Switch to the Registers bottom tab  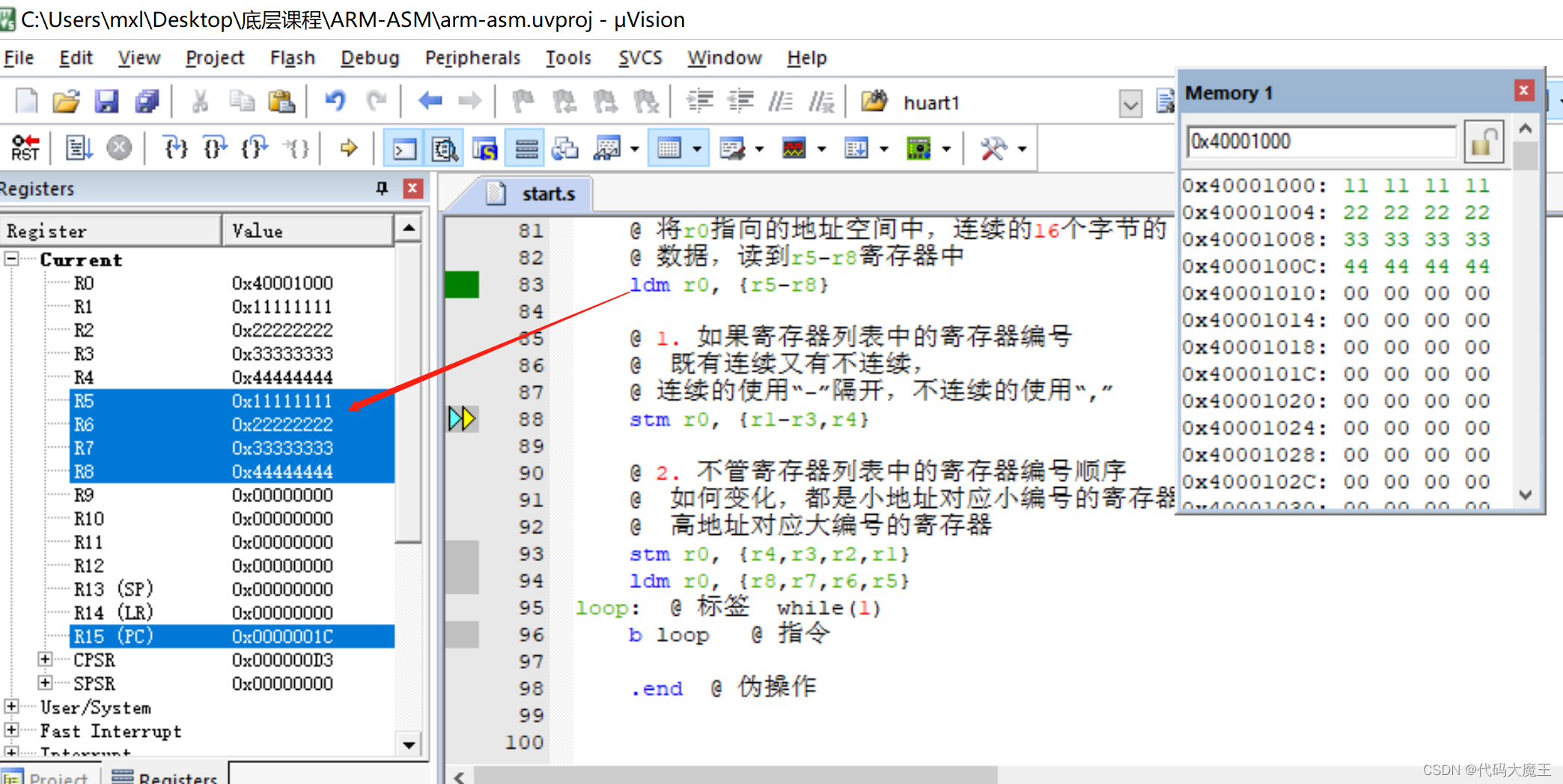click(166, 777)
